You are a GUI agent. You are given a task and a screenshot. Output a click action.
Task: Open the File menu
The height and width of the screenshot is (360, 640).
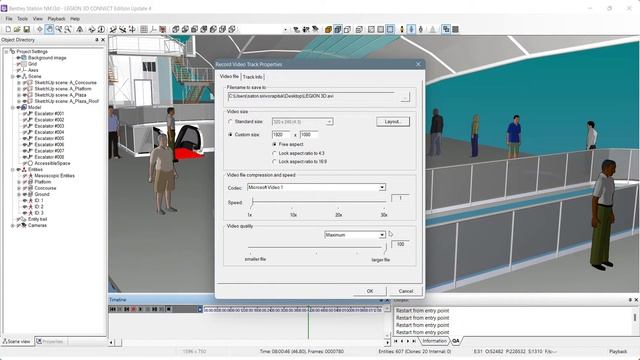tap(9, 19)
